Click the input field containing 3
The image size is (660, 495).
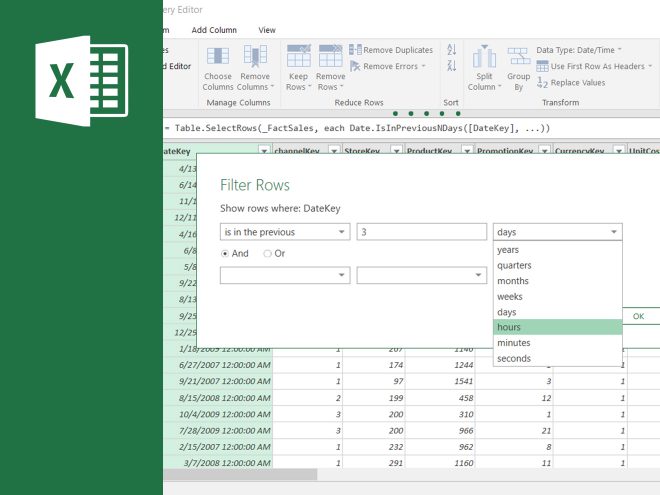(x=421, y=232)
